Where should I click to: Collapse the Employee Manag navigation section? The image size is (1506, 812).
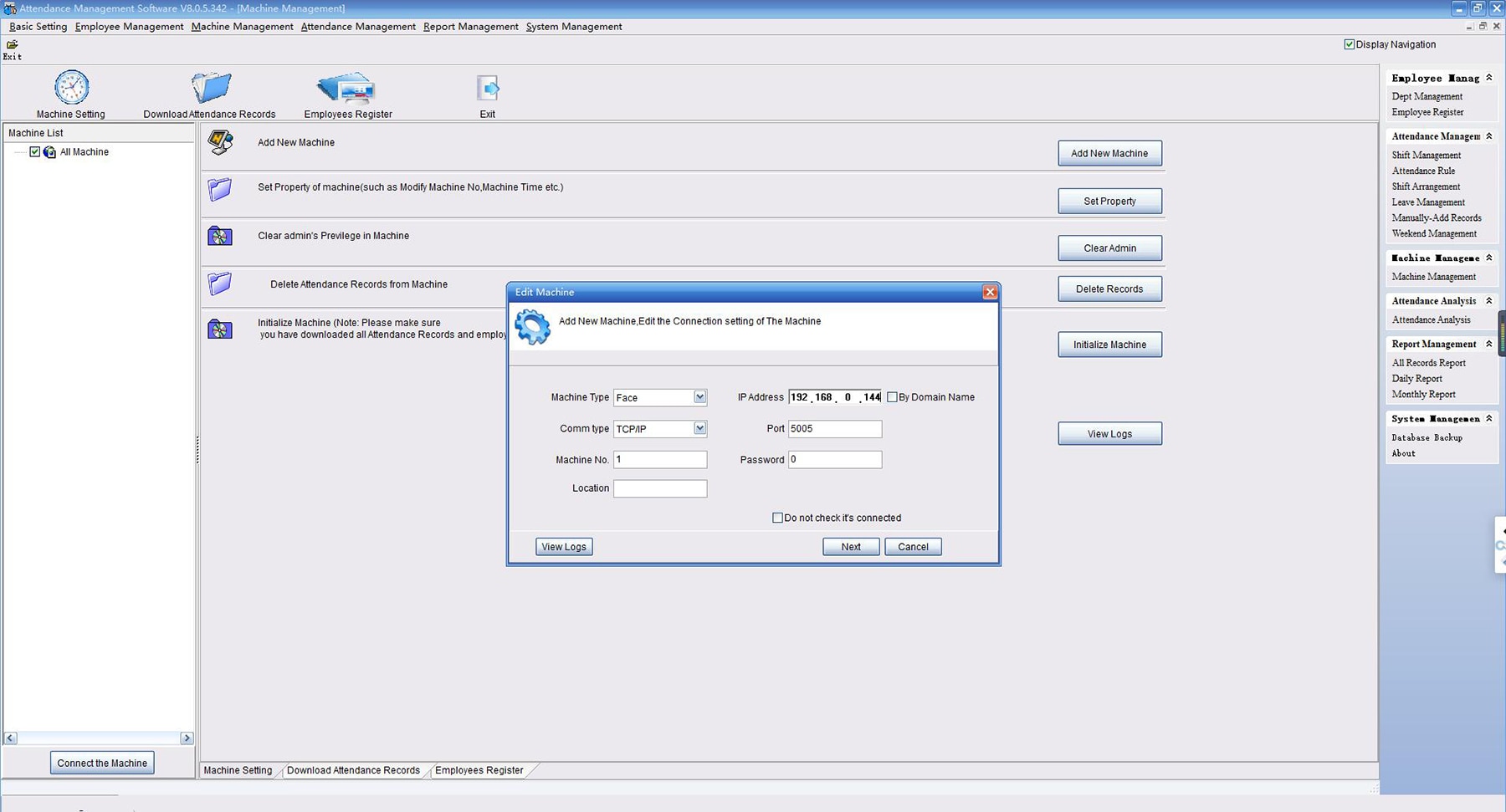pos(1488,78)
